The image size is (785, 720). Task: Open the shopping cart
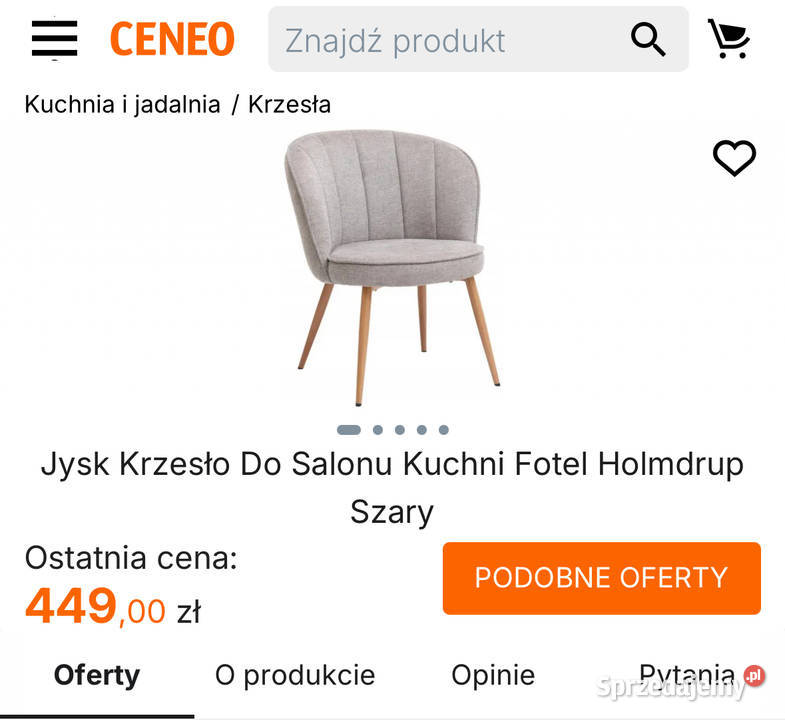coord(729,39)
